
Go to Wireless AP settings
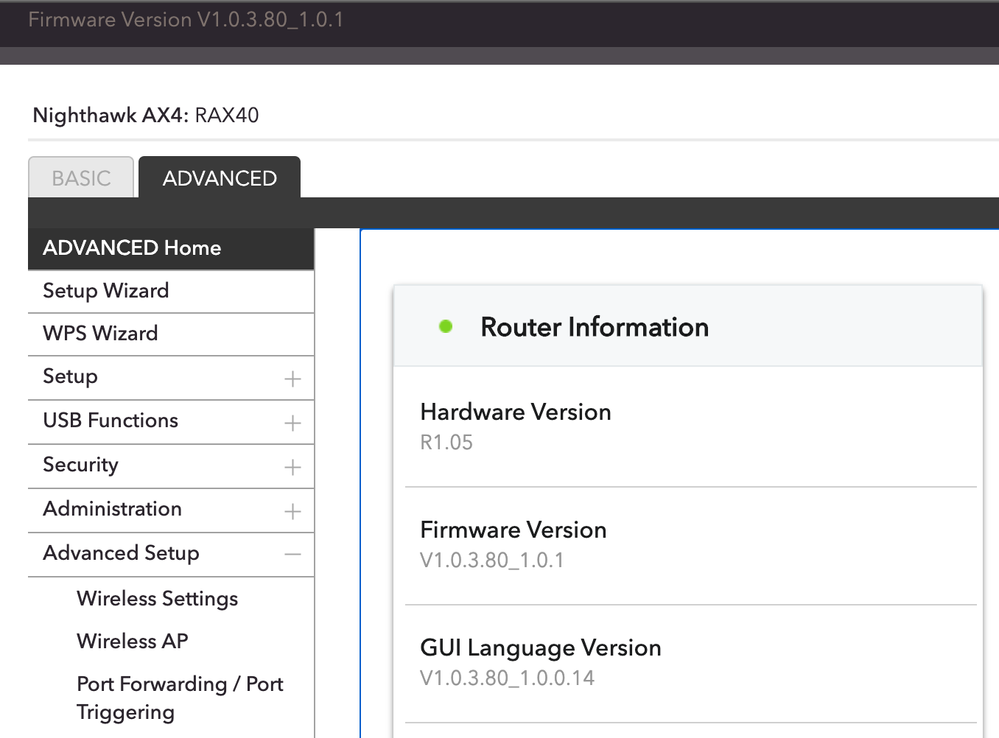[133, 641]
